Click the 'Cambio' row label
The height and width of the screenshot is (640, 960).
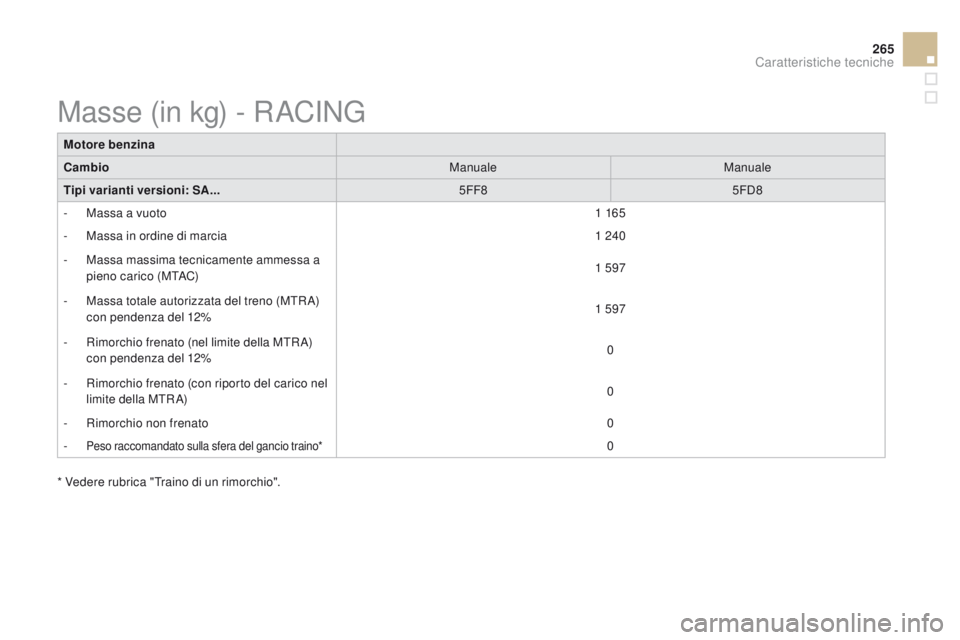[86, 167]
